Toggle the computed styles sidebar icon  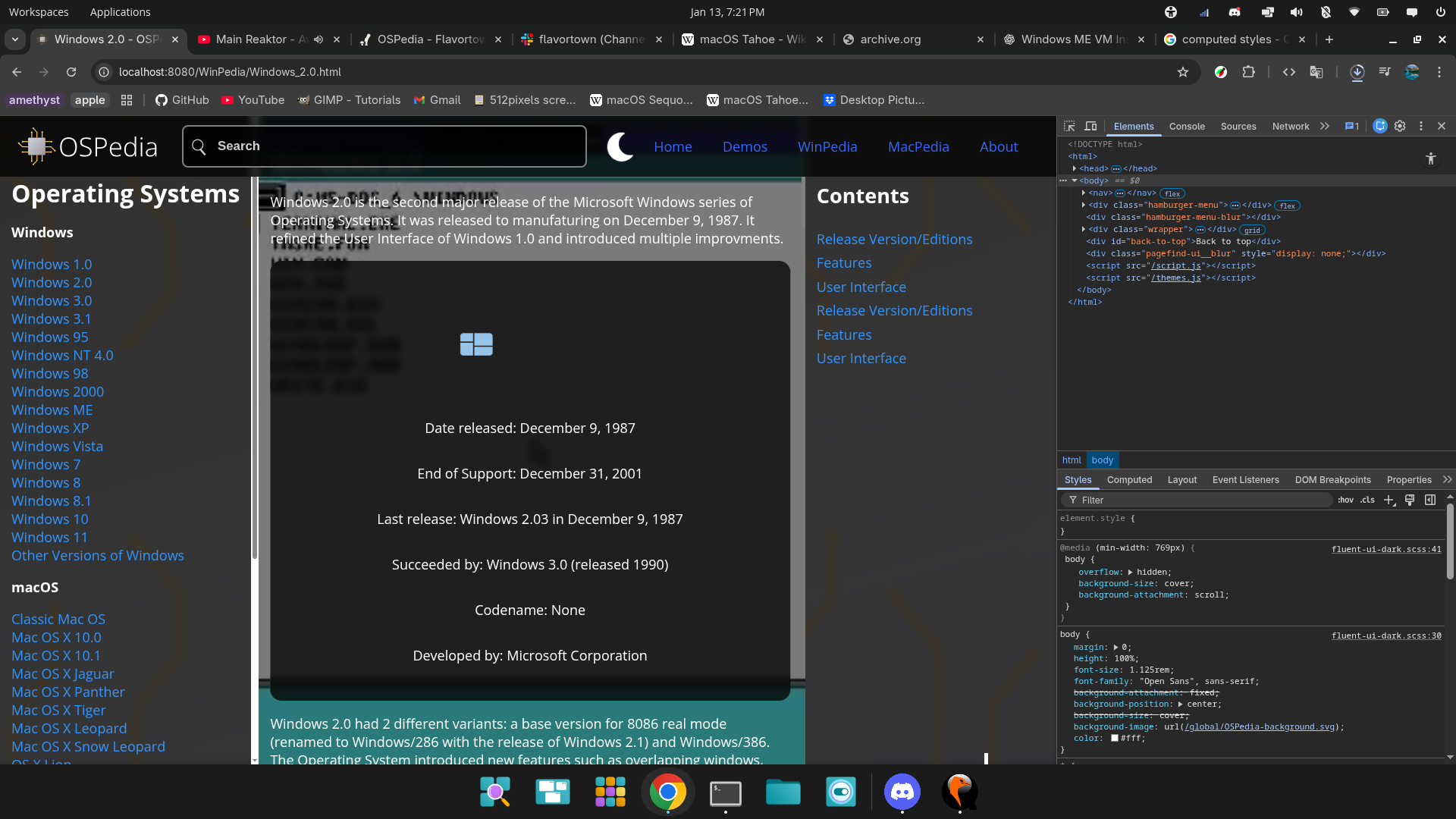coord(1430,500)
